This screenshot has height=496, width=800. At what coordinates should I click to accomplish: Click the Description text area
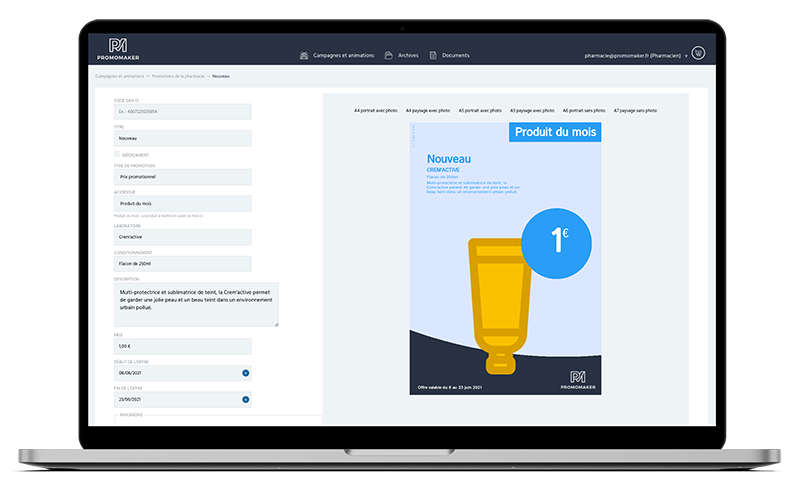[x=196, y=304]
